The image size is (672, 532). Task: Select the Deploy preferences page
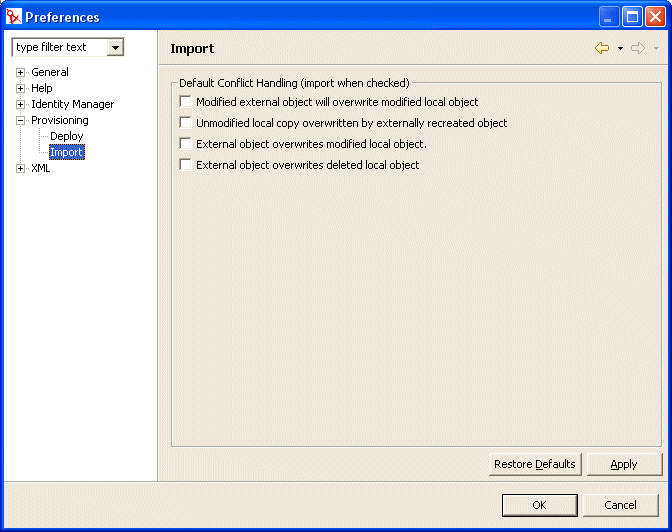pyautogui.click(x=67, y=136)
